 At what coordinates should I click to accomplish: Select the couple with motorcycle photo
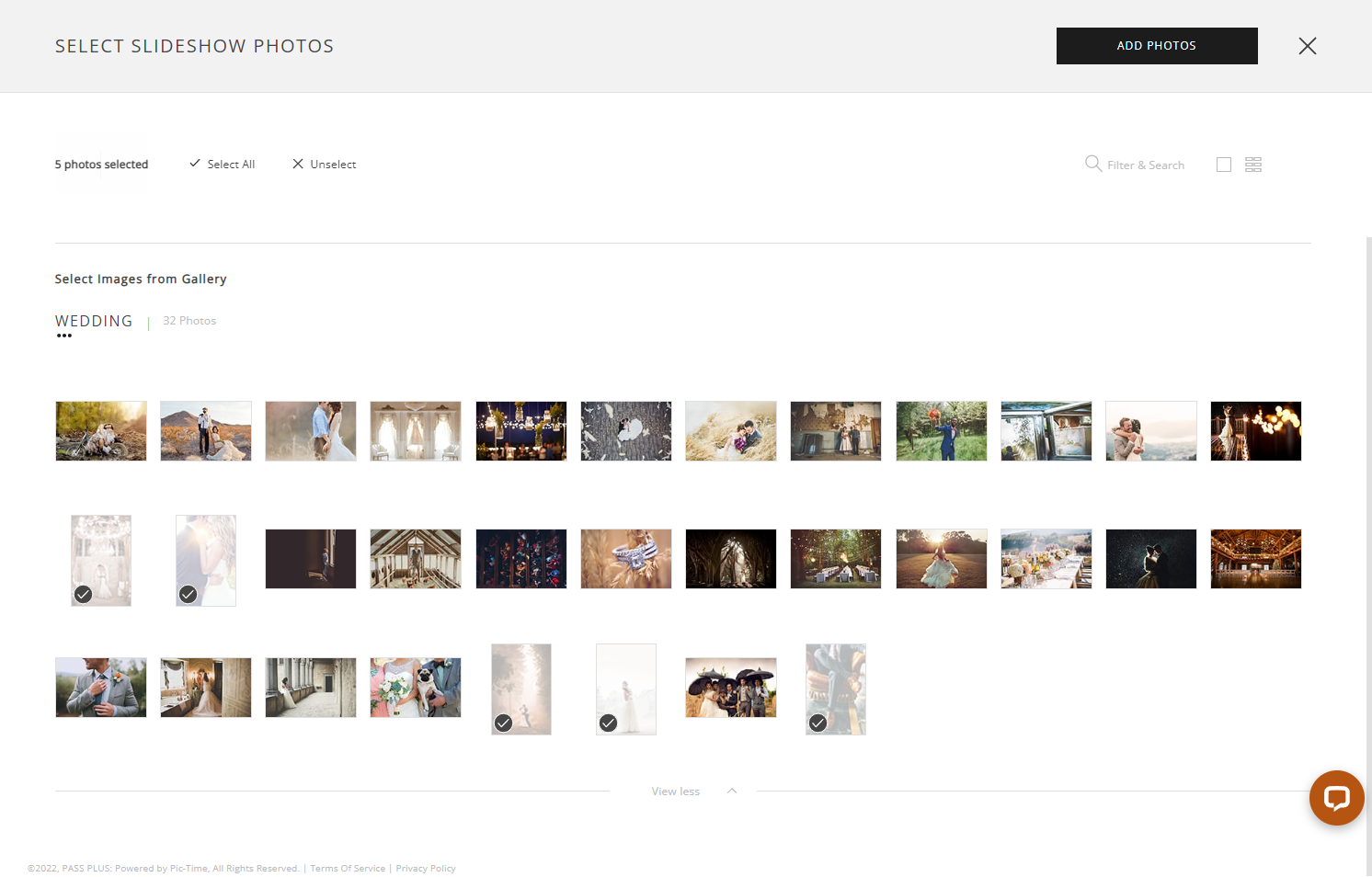pos(101,431)
